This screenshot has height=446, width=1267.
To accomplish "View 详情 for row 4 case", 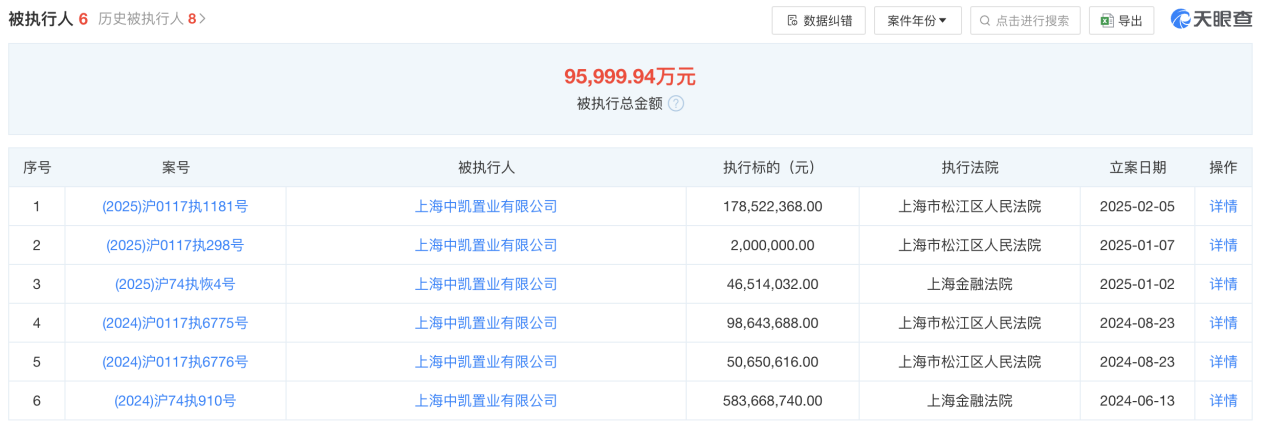I will (x=1223, y=323).
